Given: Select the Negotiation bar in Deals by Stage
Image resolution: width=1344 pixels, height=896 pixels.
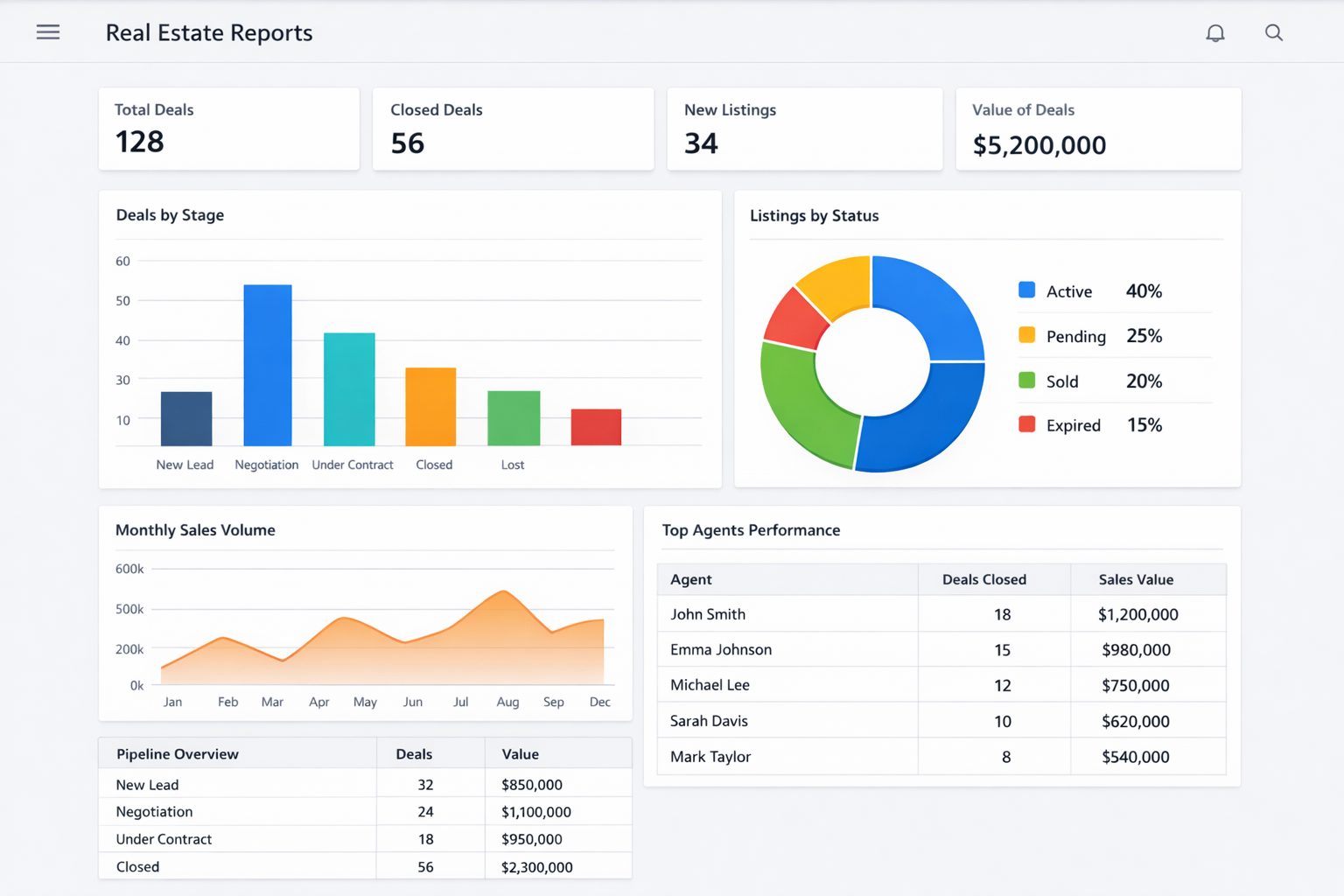Looking at the screenshot, I should click(x=267, y=363).
